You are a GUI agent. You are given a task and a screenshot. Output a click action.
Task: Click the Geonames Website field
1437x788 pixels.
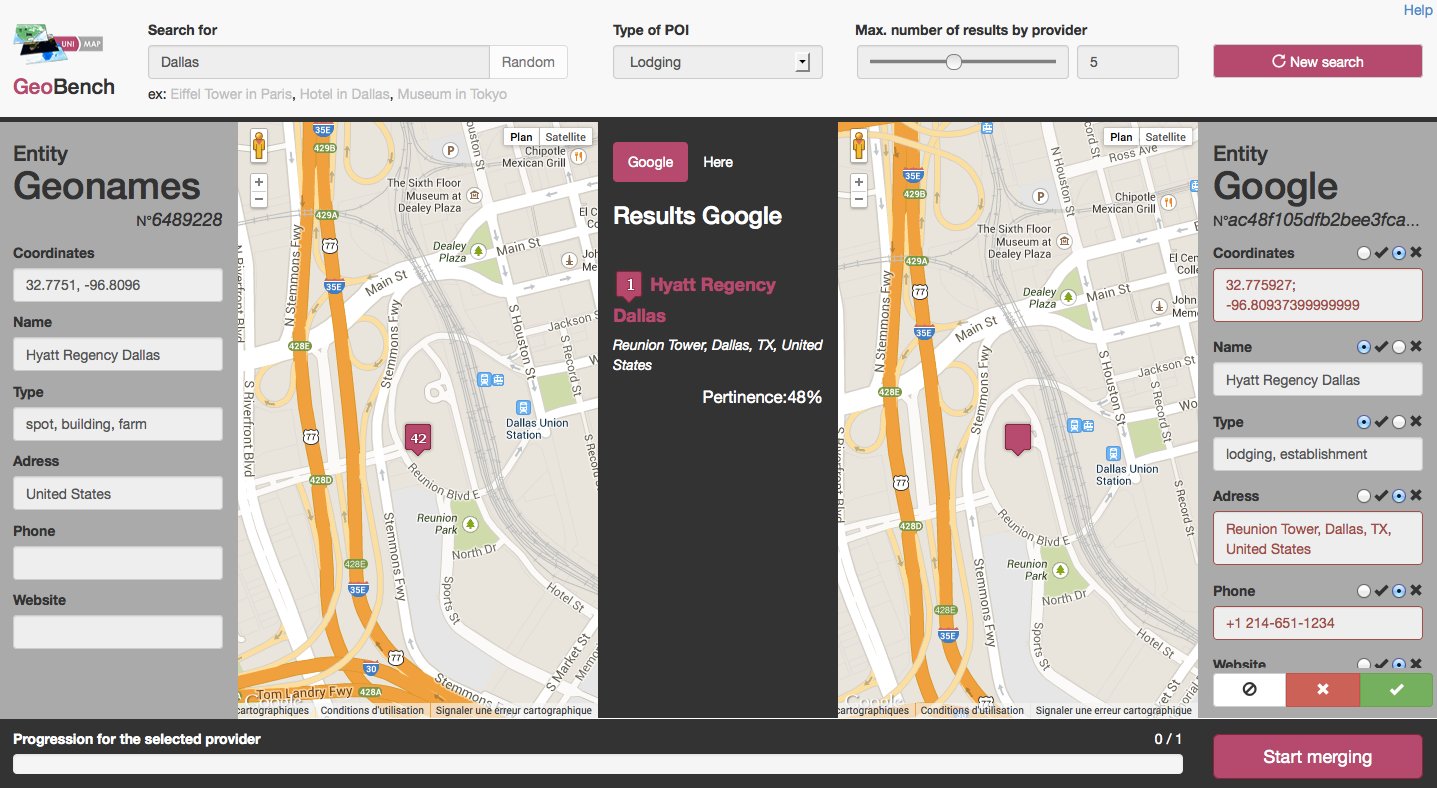click(118, 632)
